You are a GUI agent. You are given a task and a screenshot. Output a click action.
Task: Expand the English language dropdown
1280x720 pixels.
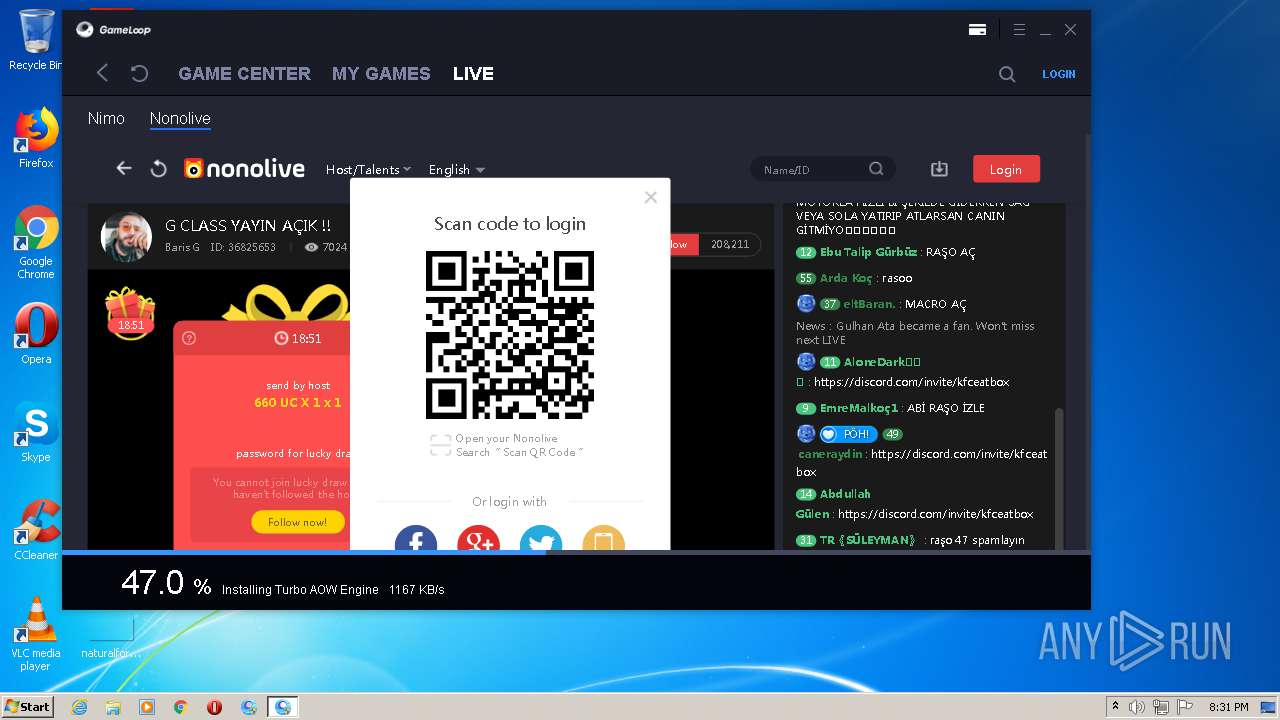click(457, 169)
